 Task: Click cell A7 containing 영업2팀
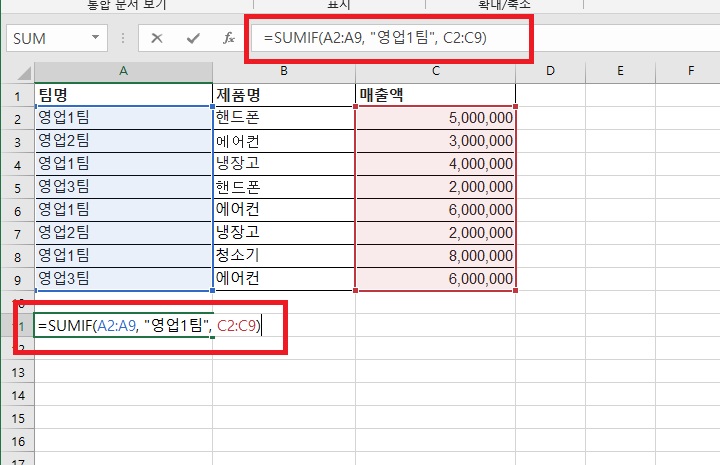(x=123, y=233)
